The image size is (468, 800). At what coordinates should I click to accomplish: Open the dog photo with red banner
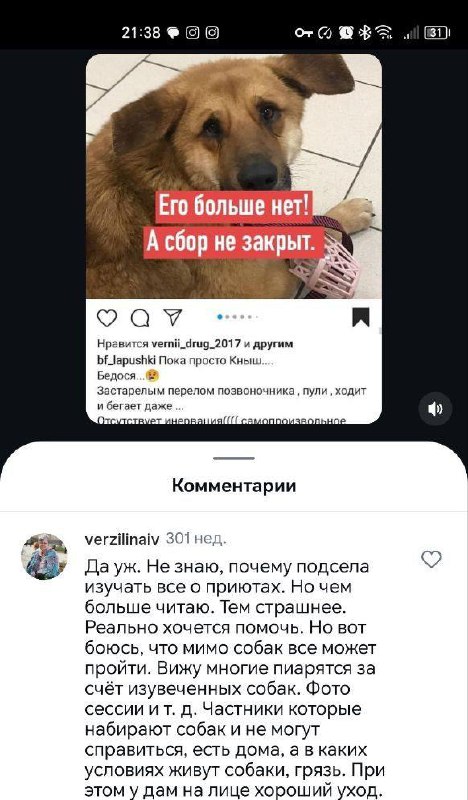click(234, 176)
